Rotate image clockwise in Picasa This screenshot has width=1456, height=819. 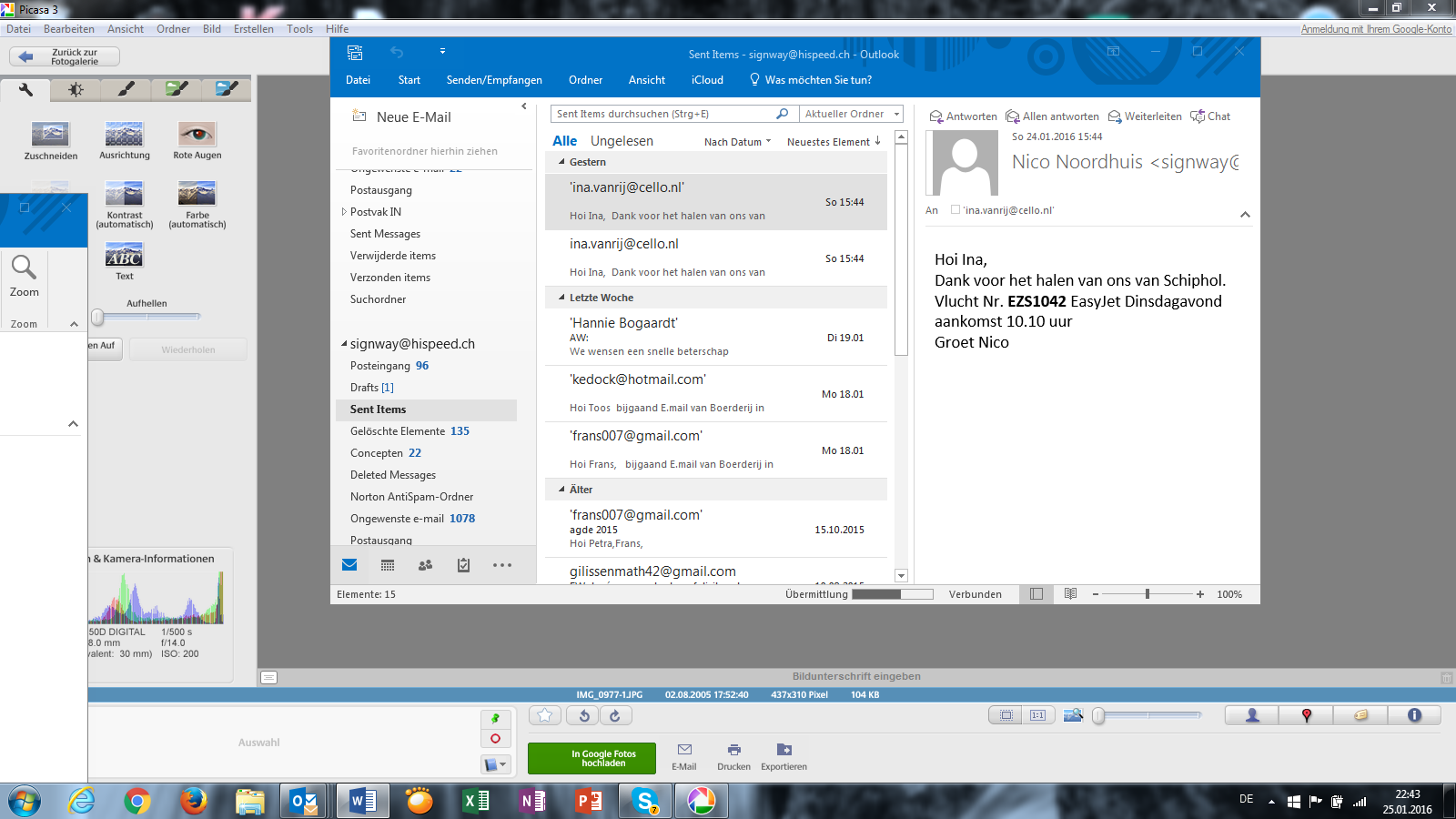pyautogui.click(x=615, y=716)
